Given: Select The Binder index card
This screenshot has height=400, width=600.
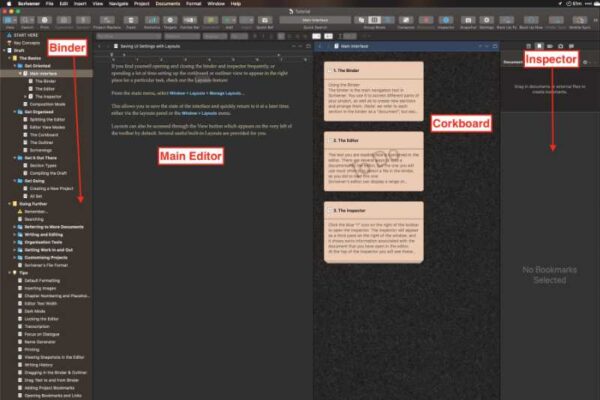Looking at the screenshot, I should 373,91.
